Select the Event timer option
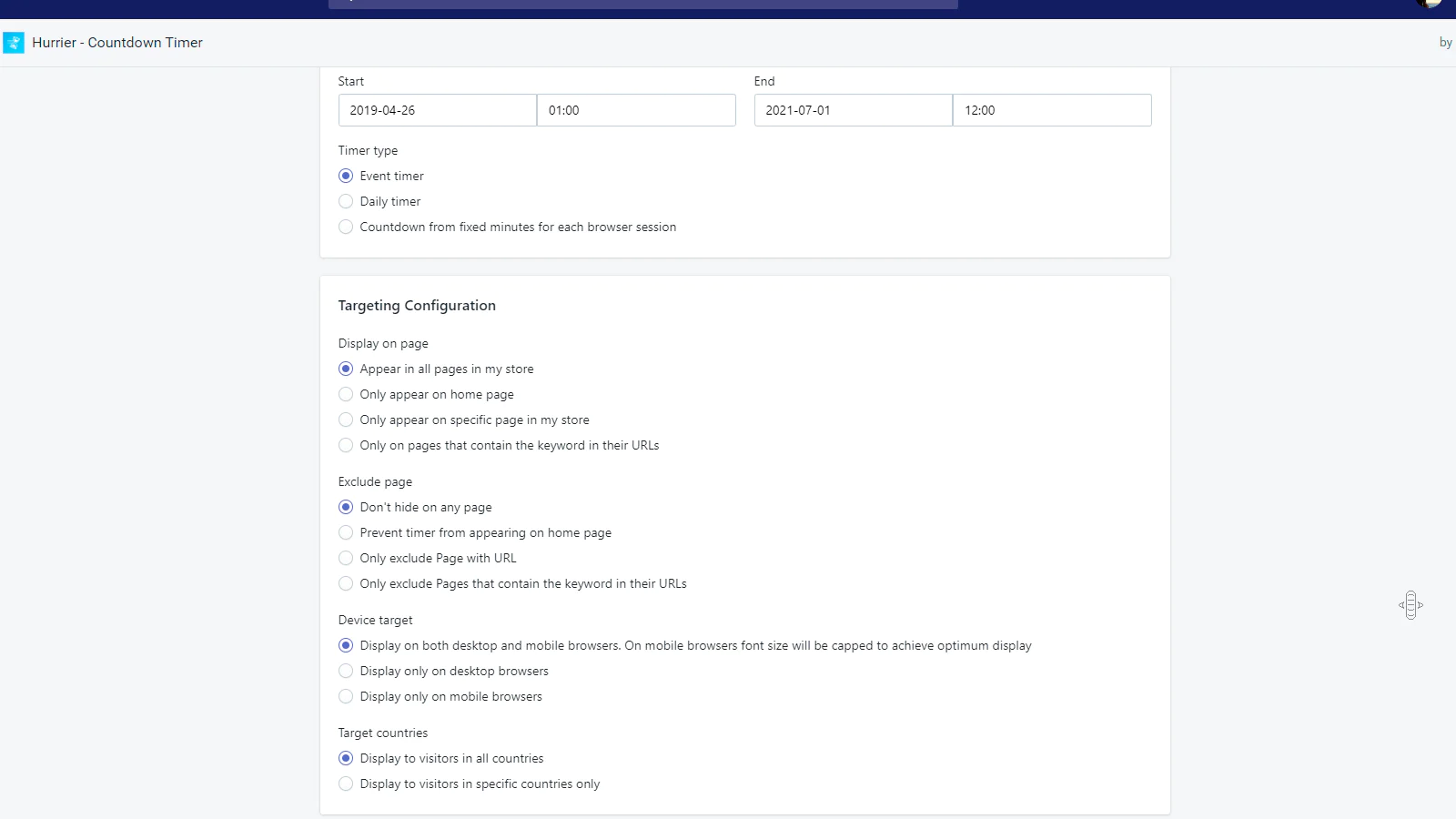 346,176
